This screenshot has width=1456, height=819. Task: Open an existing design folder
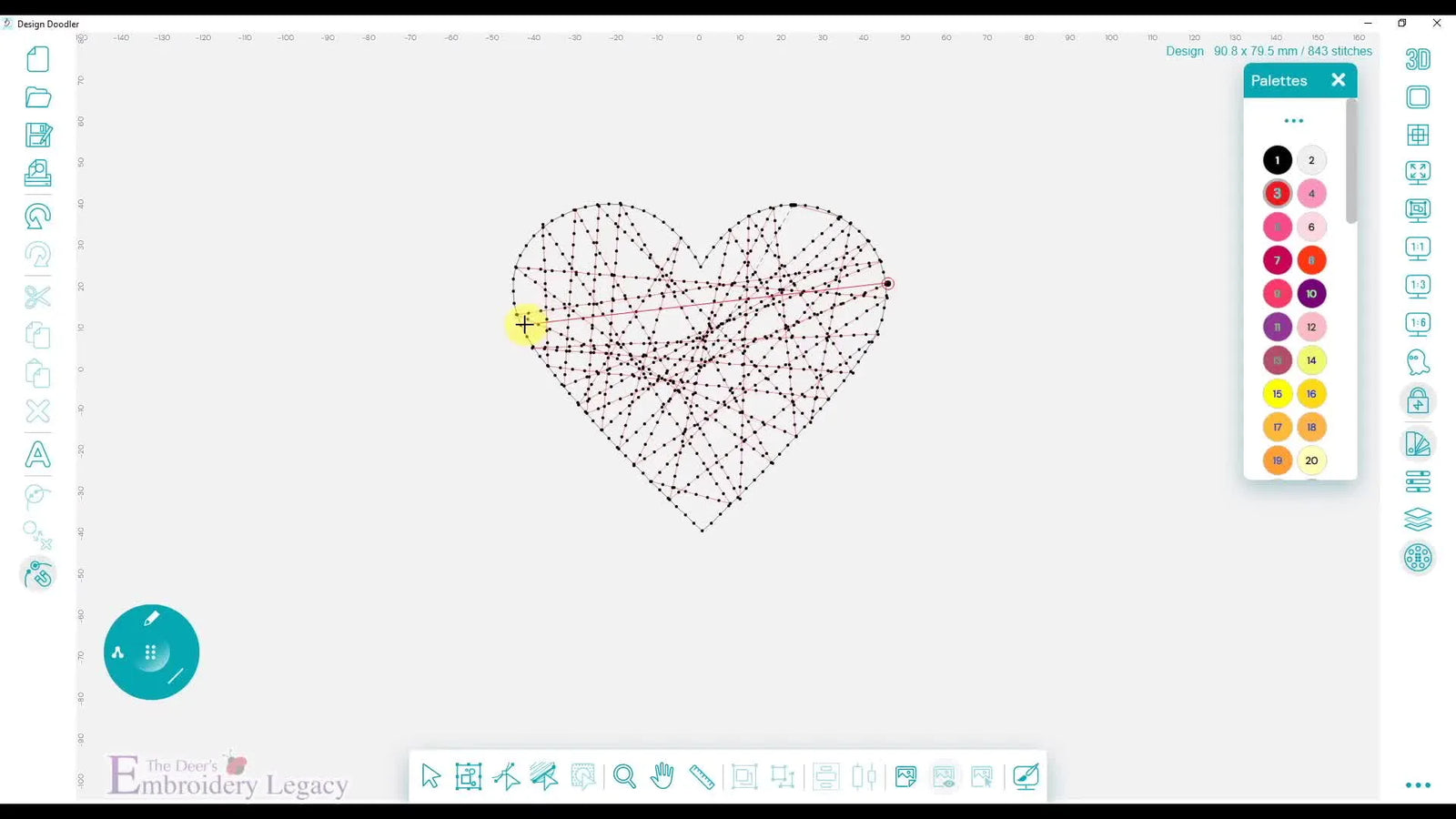point(38,97)
